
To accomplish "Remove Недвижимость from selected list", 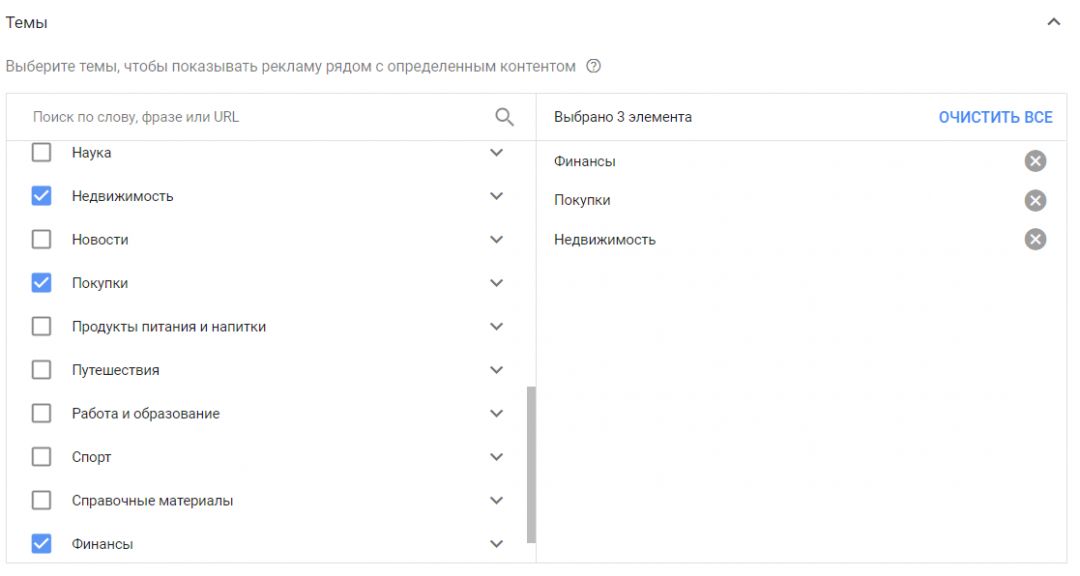I will [x=1035, y=239].
